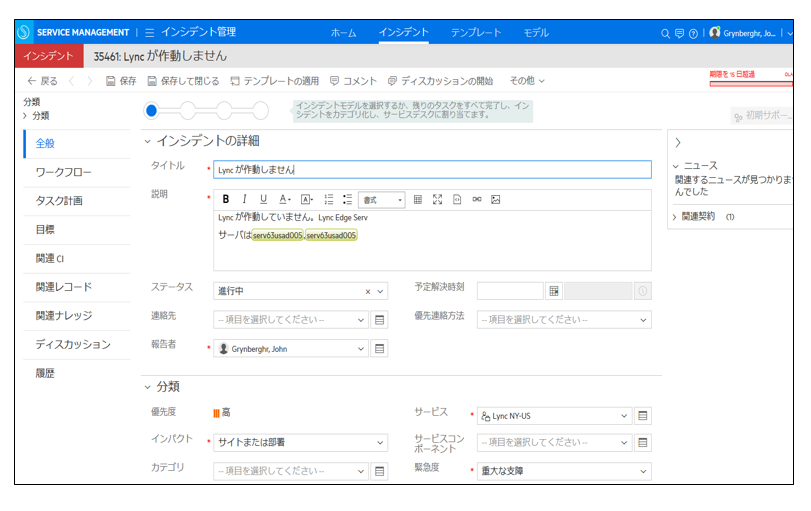
Task: Select ワークフロー in the left sidebar
Action: point(64,172)
